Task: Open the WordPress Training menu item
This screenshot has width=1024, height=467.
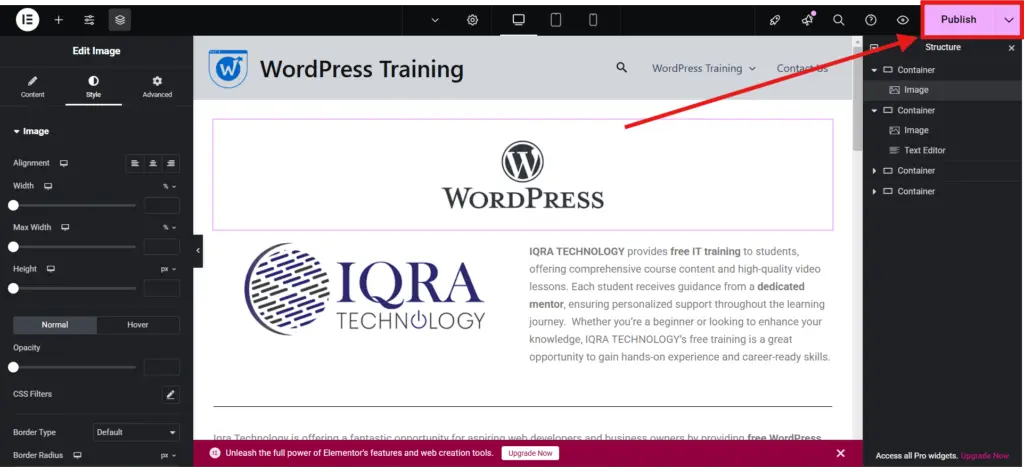Action: click(703, 69)
